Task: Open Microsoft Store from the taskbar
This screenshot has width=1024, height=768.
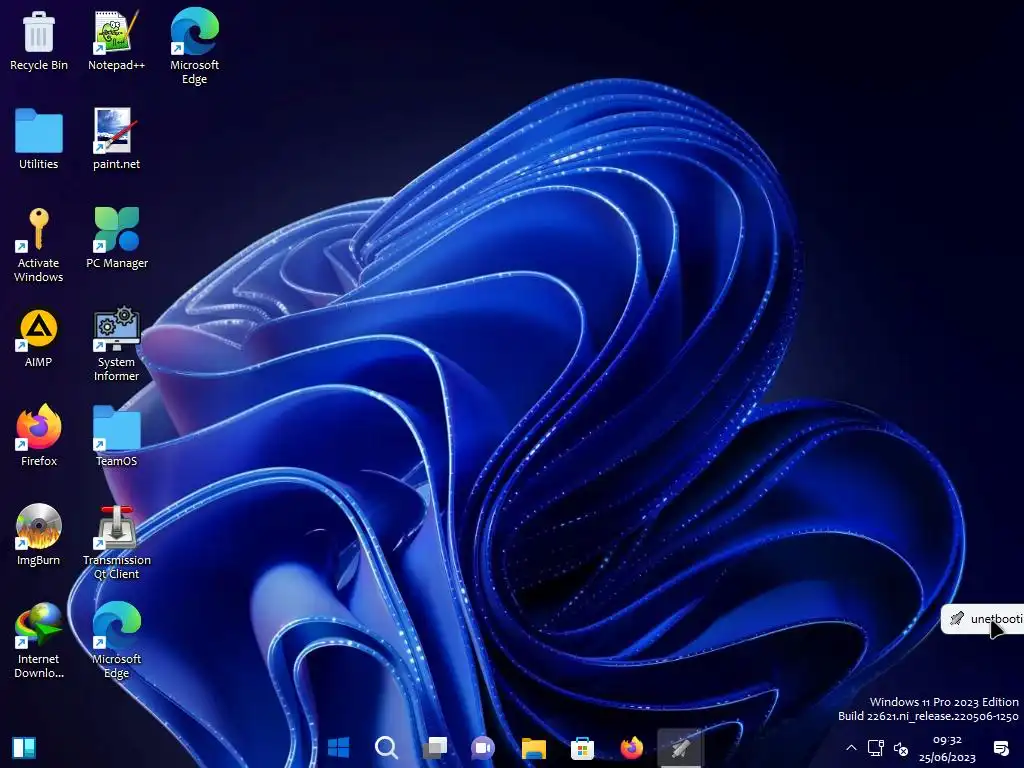Action: pos(583,748)
